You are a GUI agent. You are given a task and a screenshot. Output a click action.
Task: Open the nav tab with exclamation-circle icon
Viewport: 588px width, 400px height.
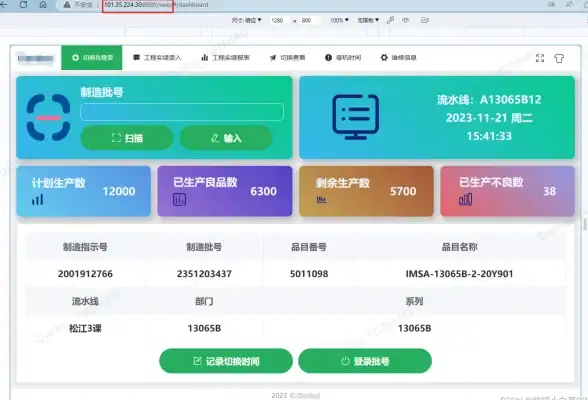pos(343,57)
